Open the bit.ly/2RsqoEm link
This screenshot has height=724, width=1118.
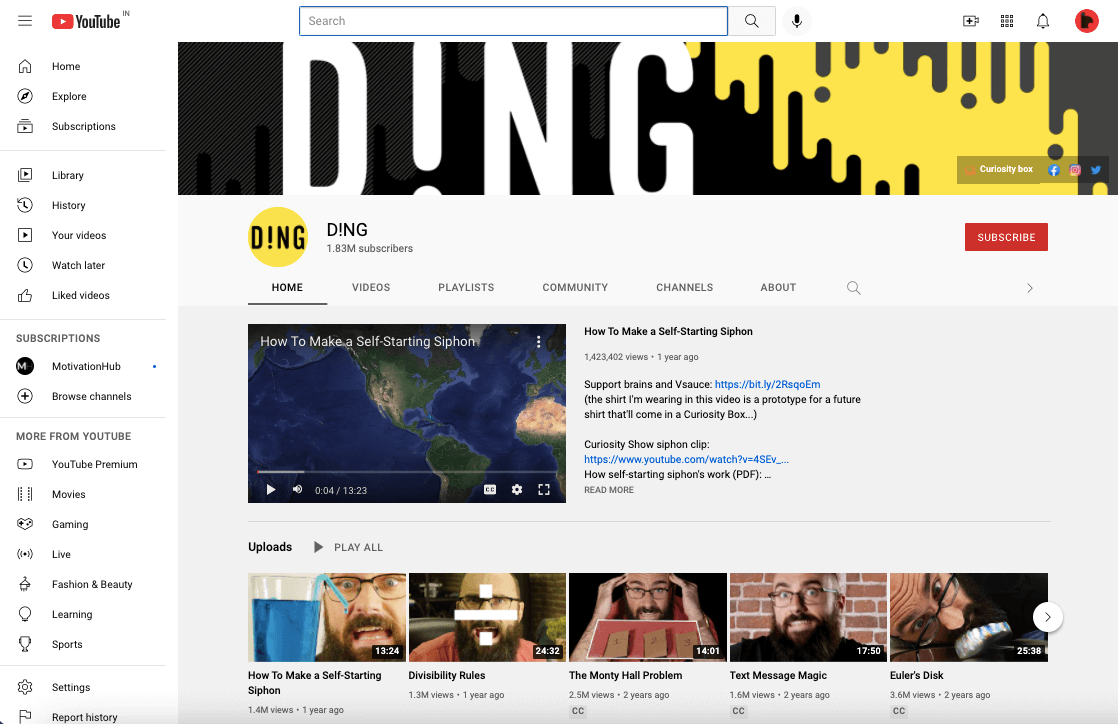coord(767,384)
